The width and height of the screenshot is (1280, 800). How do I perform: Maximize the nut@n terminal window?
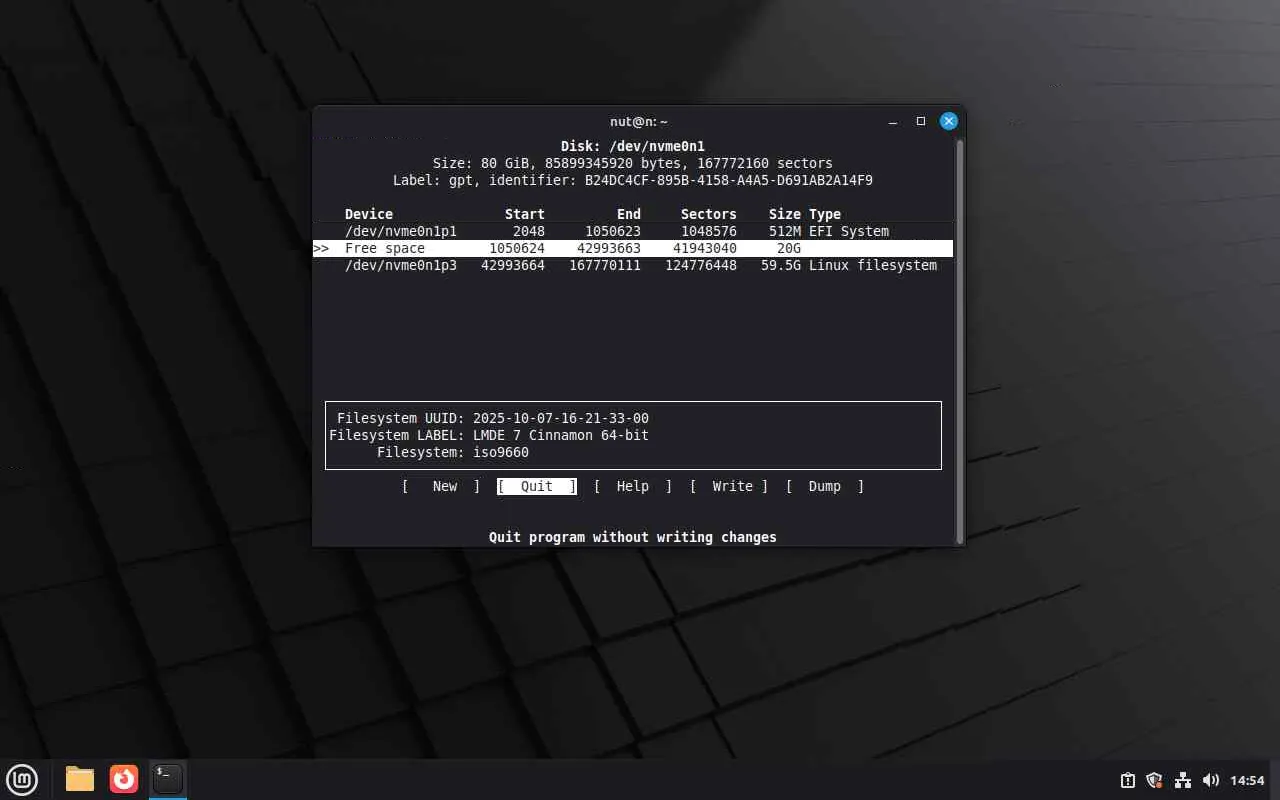[921, 121]
